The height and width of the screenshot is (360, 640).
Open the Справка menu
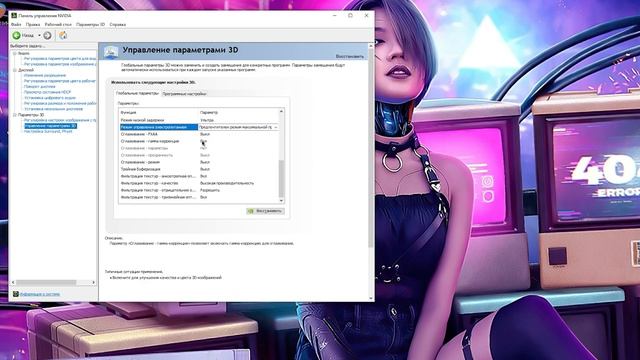click(118, 24)
